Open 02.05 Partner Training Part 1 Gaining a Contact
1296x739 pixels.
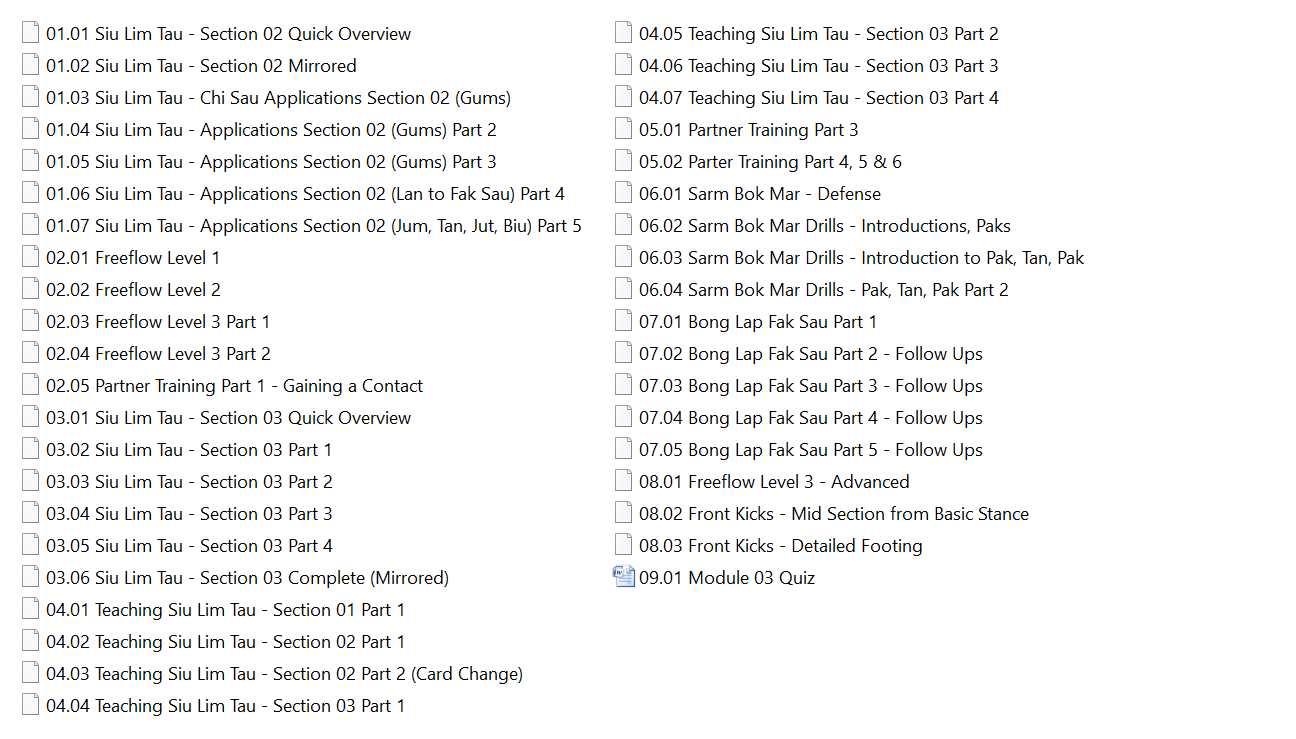coord(234,386)
